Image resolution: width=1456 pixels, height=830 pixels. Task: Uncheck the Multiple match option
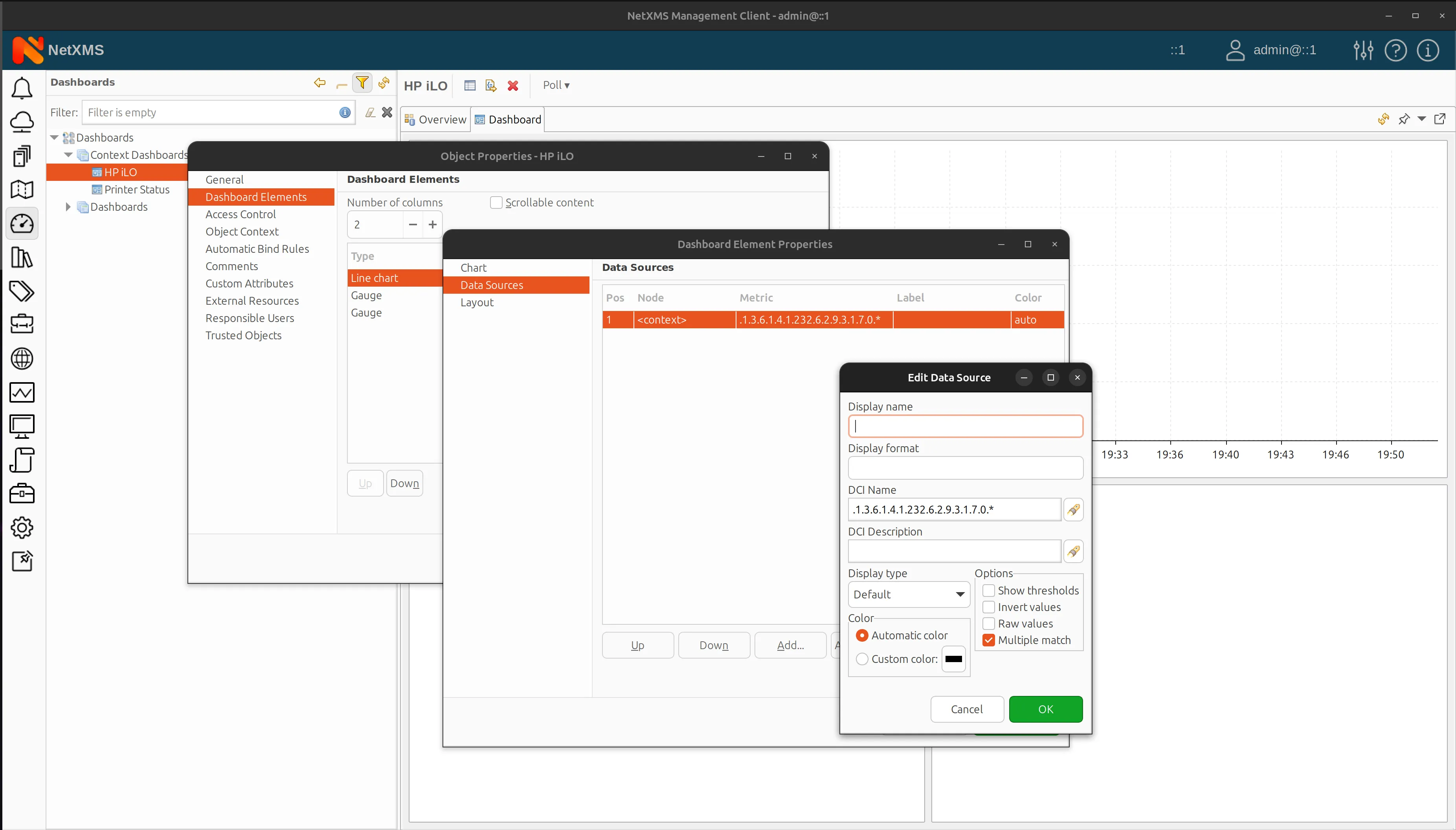point(989,640)
